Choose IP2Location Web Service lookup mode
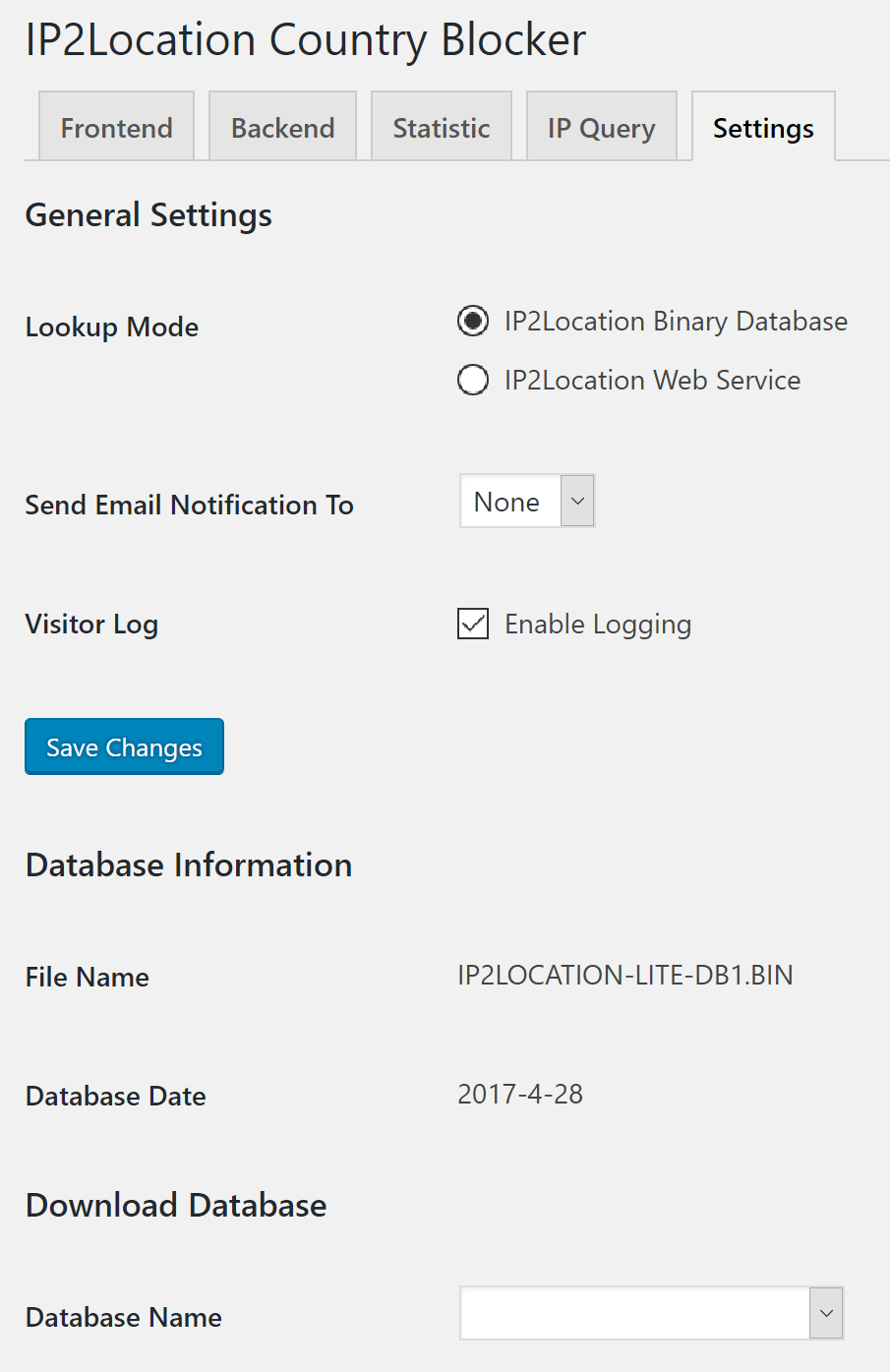Screen dimensions: 890x1372 473,380
